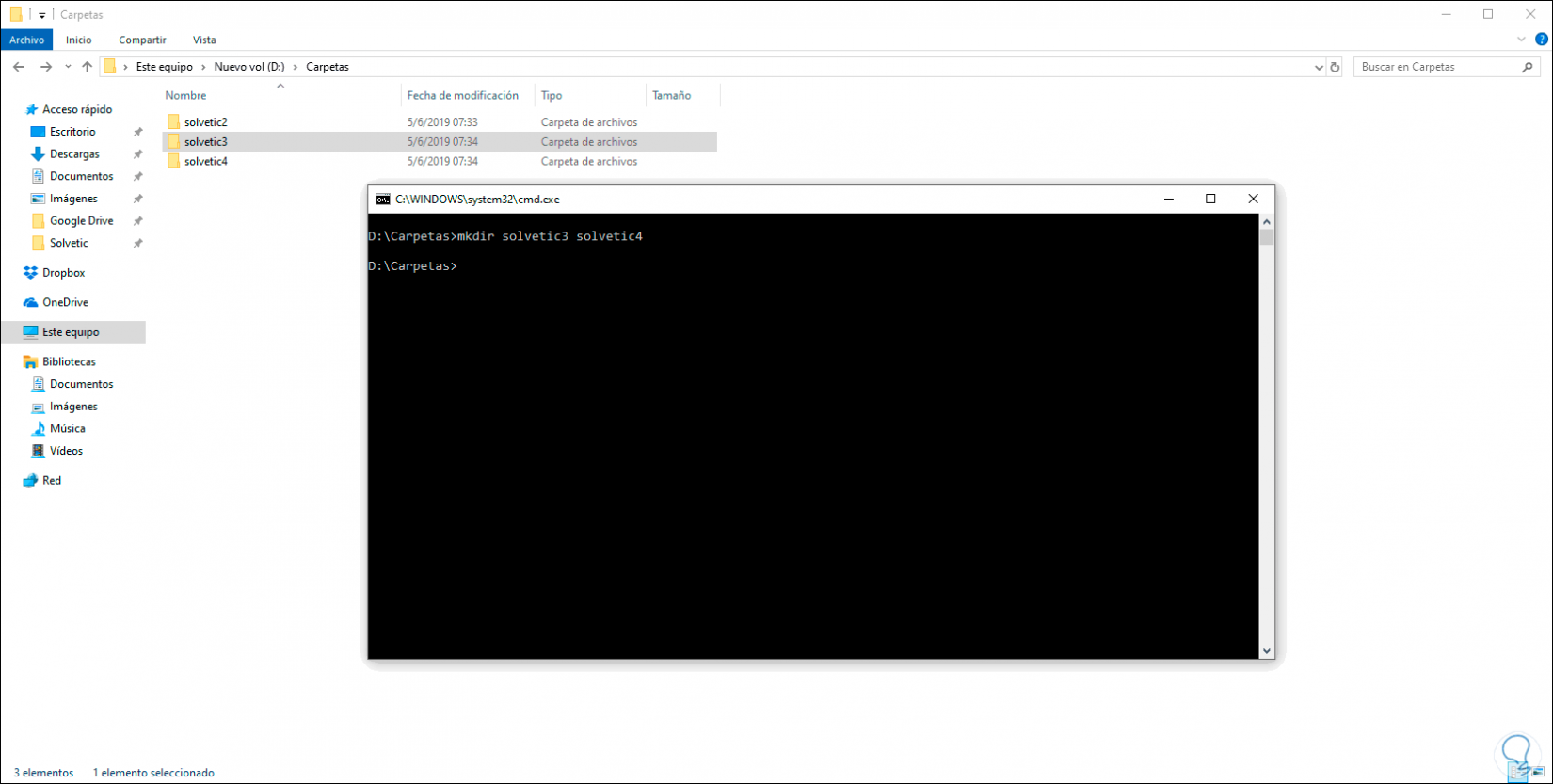Click the Acceso rápido star icon
Viewport: 1553px width, 784px height.
[31, 109]
